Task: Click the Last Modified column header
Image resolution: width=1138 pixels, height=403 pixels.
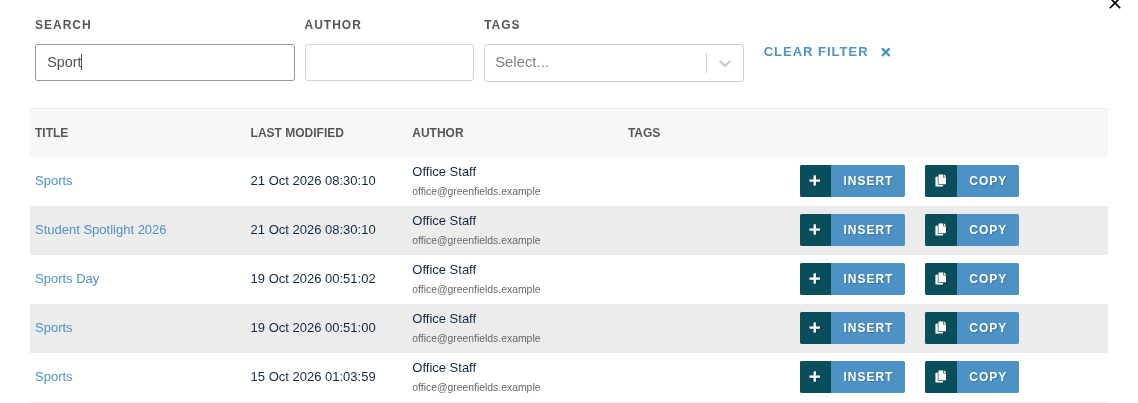Action: 297,133
